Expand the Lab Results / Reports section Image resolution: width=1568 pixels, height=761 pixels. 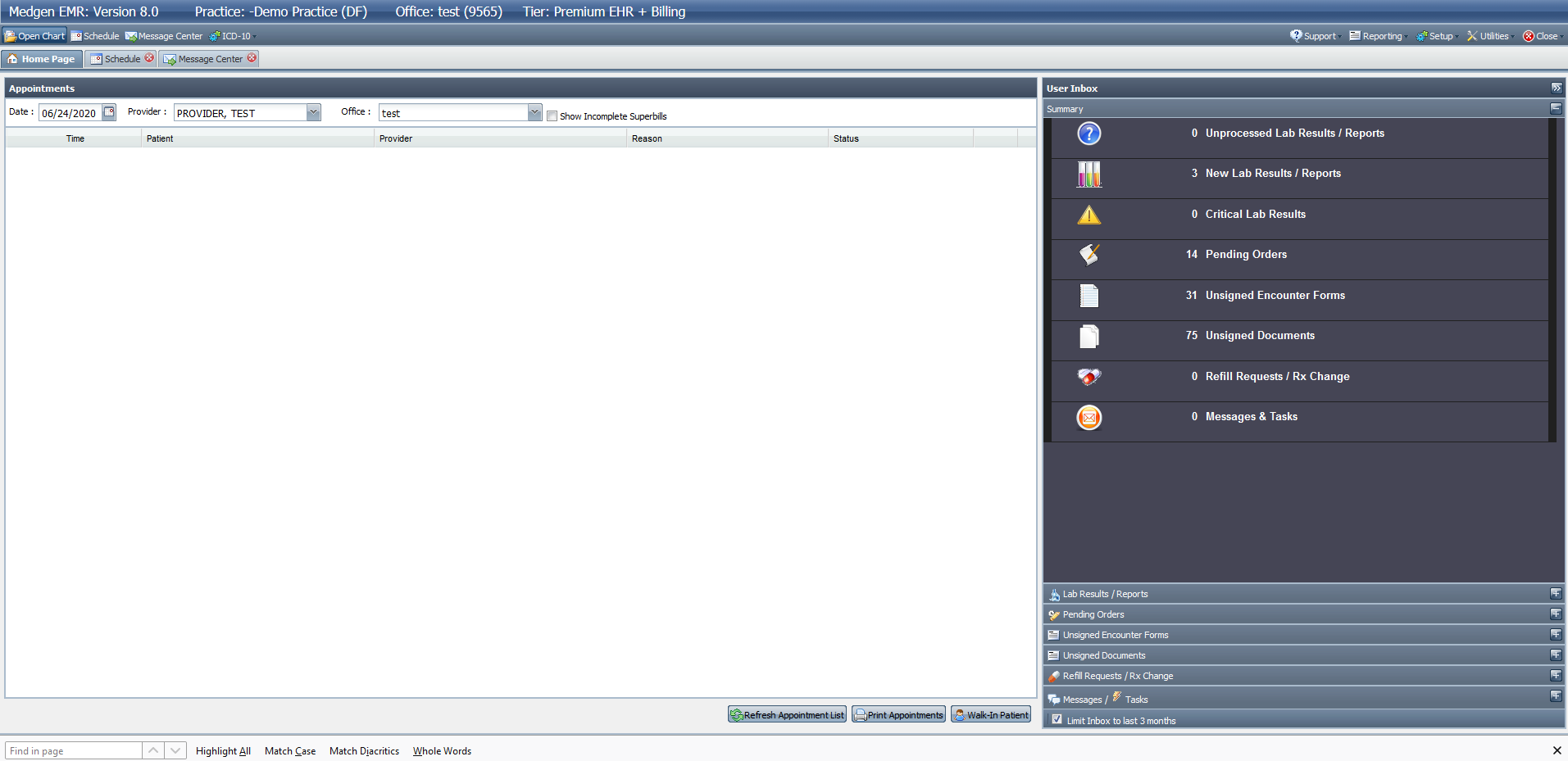(x=1555, y=594)
